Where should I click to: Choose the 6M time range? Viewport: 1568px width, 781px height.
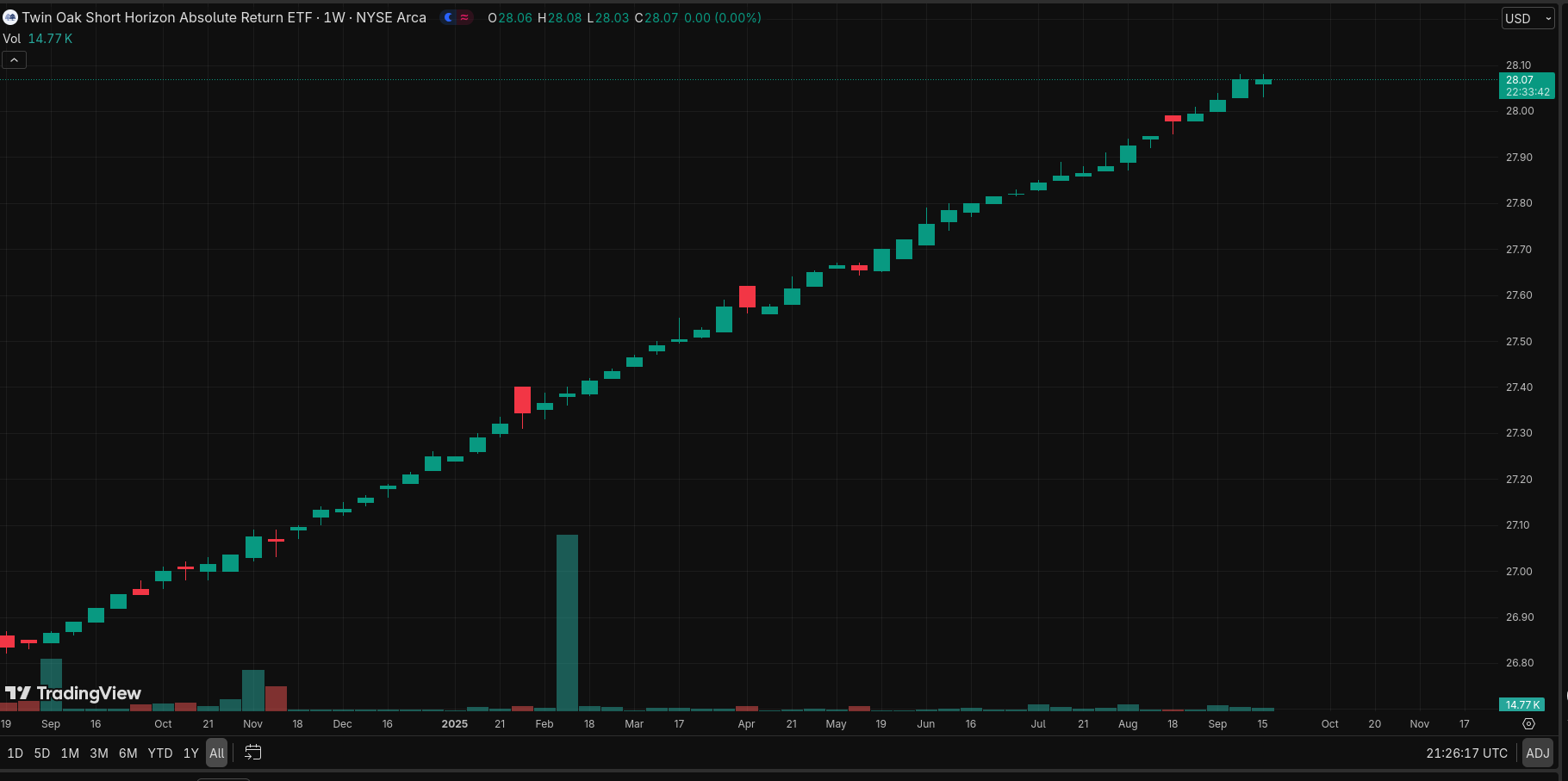click(x=128, y=753)
